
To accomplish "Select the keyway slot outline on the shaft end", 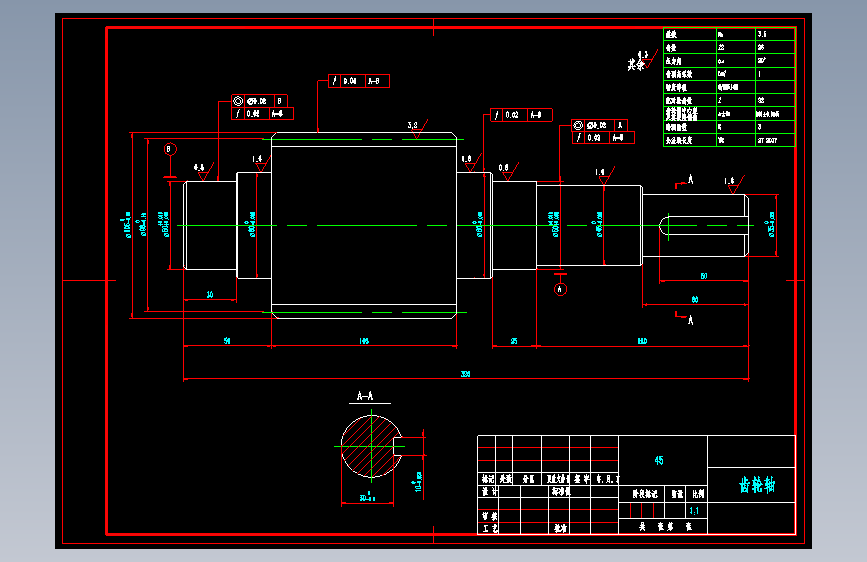I will tap(703, 226).
